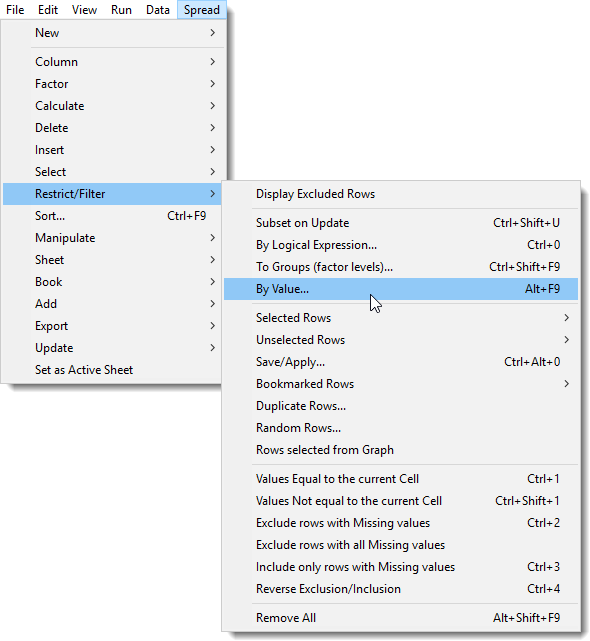Click Set as Active Sheet

tap(113, 370)
